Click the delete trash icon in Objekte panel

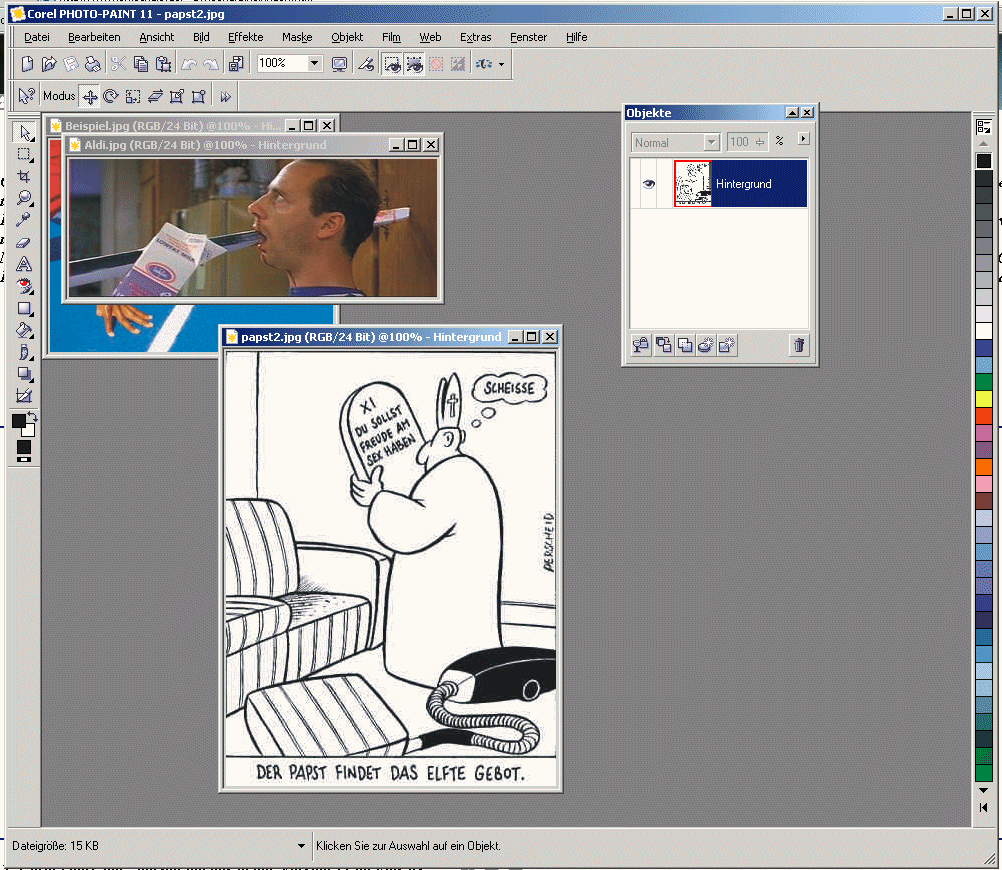(x=799, y=345)
